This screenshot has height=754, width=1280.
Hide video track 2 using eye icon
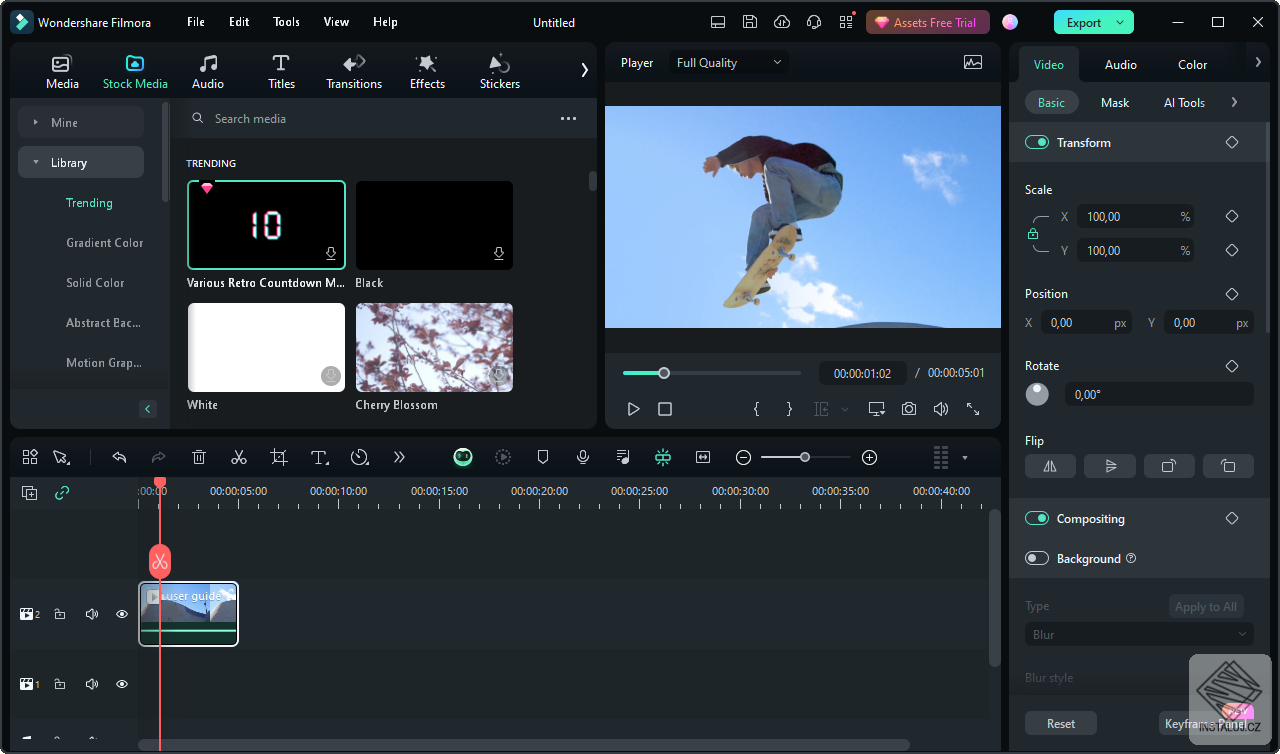[122, 614]
